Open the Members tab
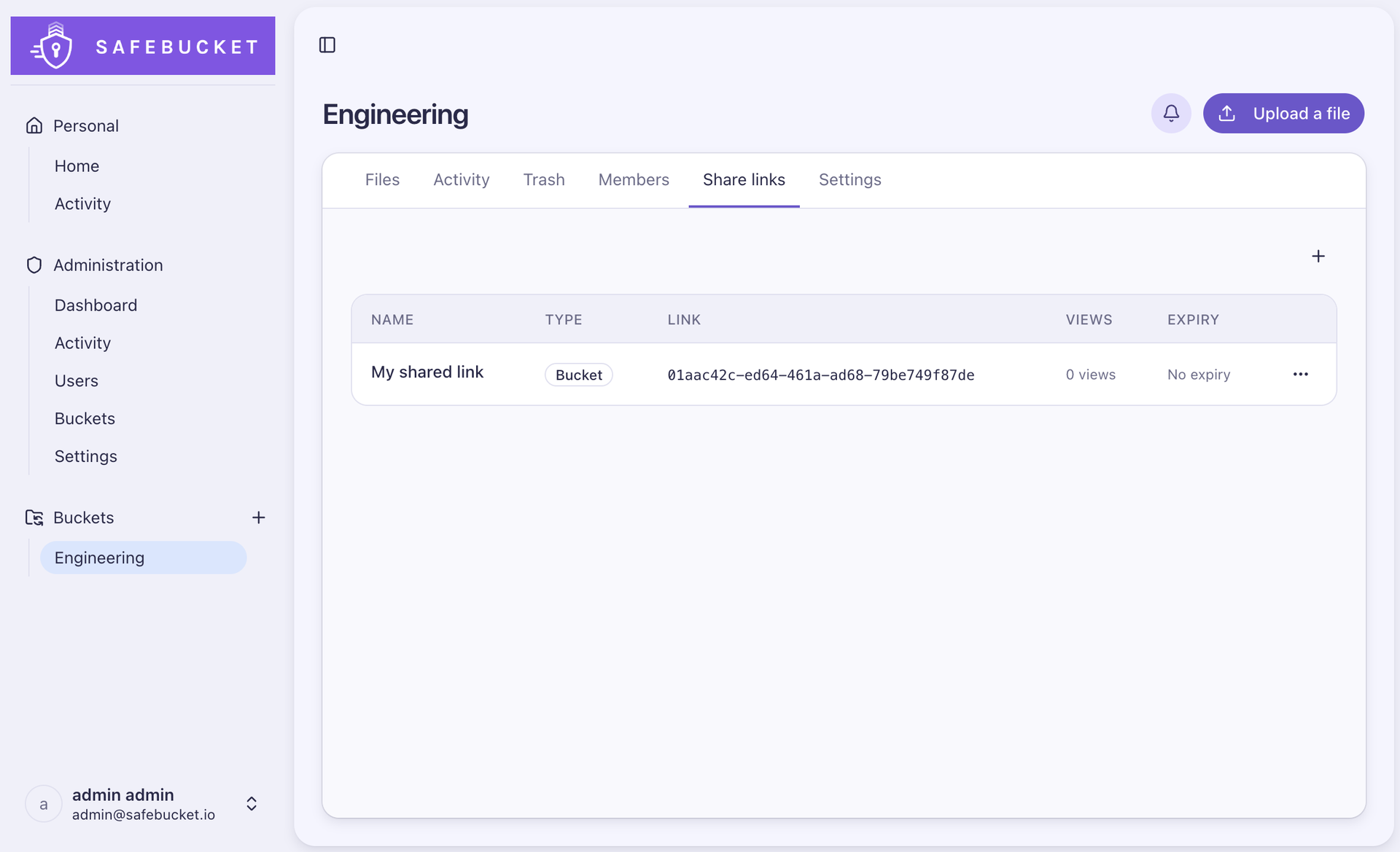 coord(634,180)
